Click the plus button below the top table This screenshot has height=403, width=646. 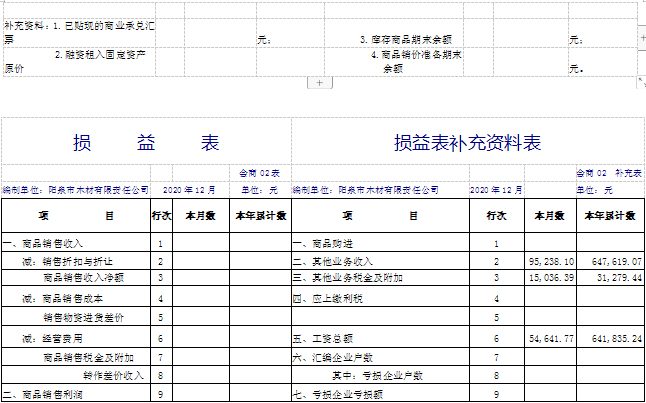tap(318, 83)
